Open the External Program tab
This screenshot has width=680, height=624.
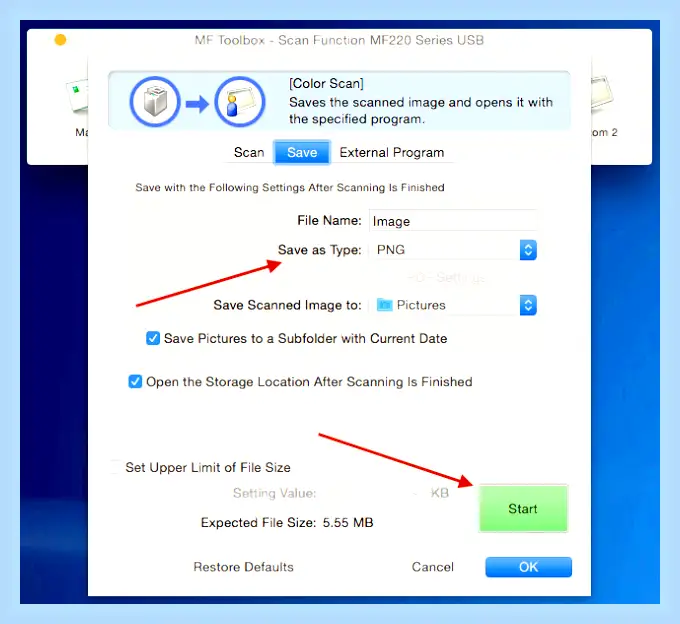coord(392,152)
